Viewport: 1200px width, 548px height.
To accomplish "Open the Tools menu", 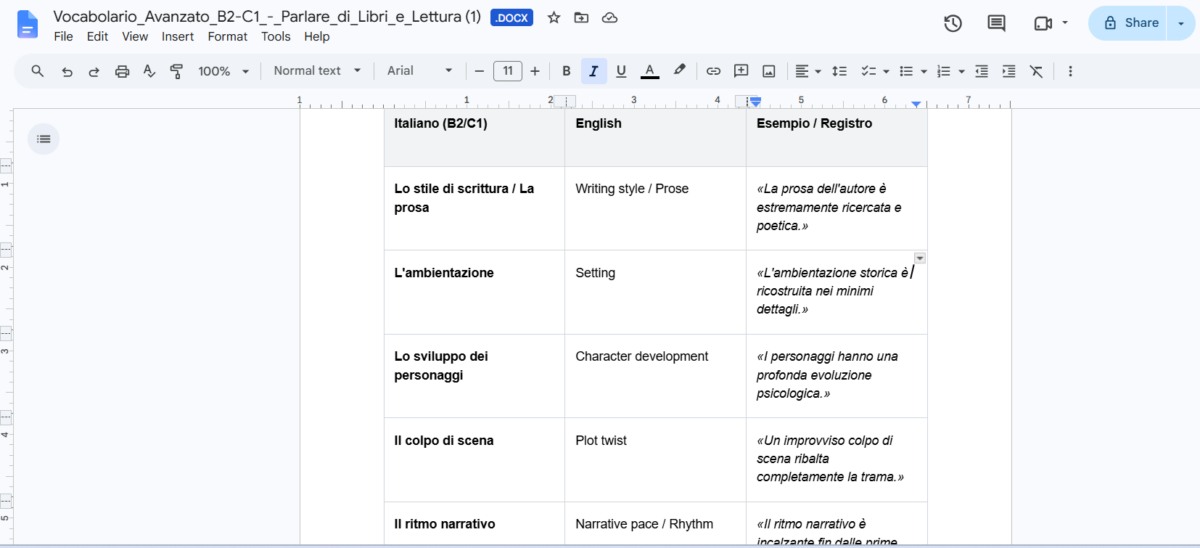I will click(275, 37).
